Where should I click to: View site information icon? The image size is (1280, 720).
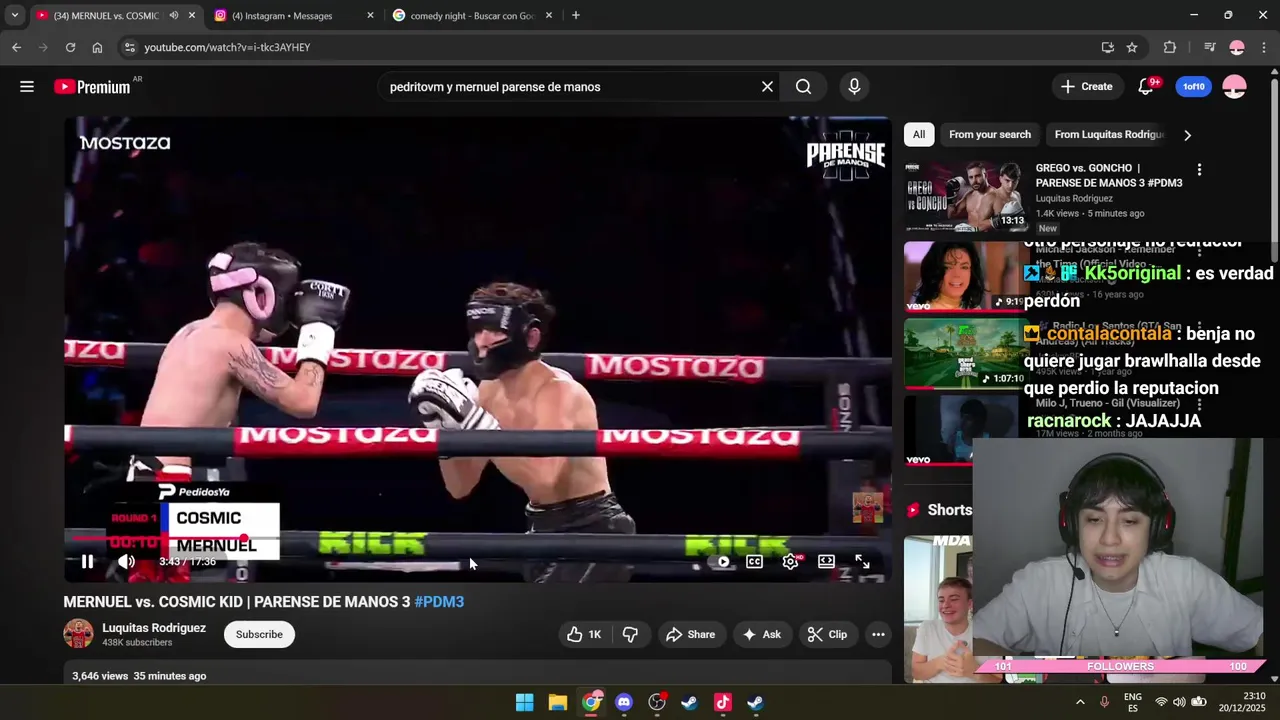(x=129, y=47)
